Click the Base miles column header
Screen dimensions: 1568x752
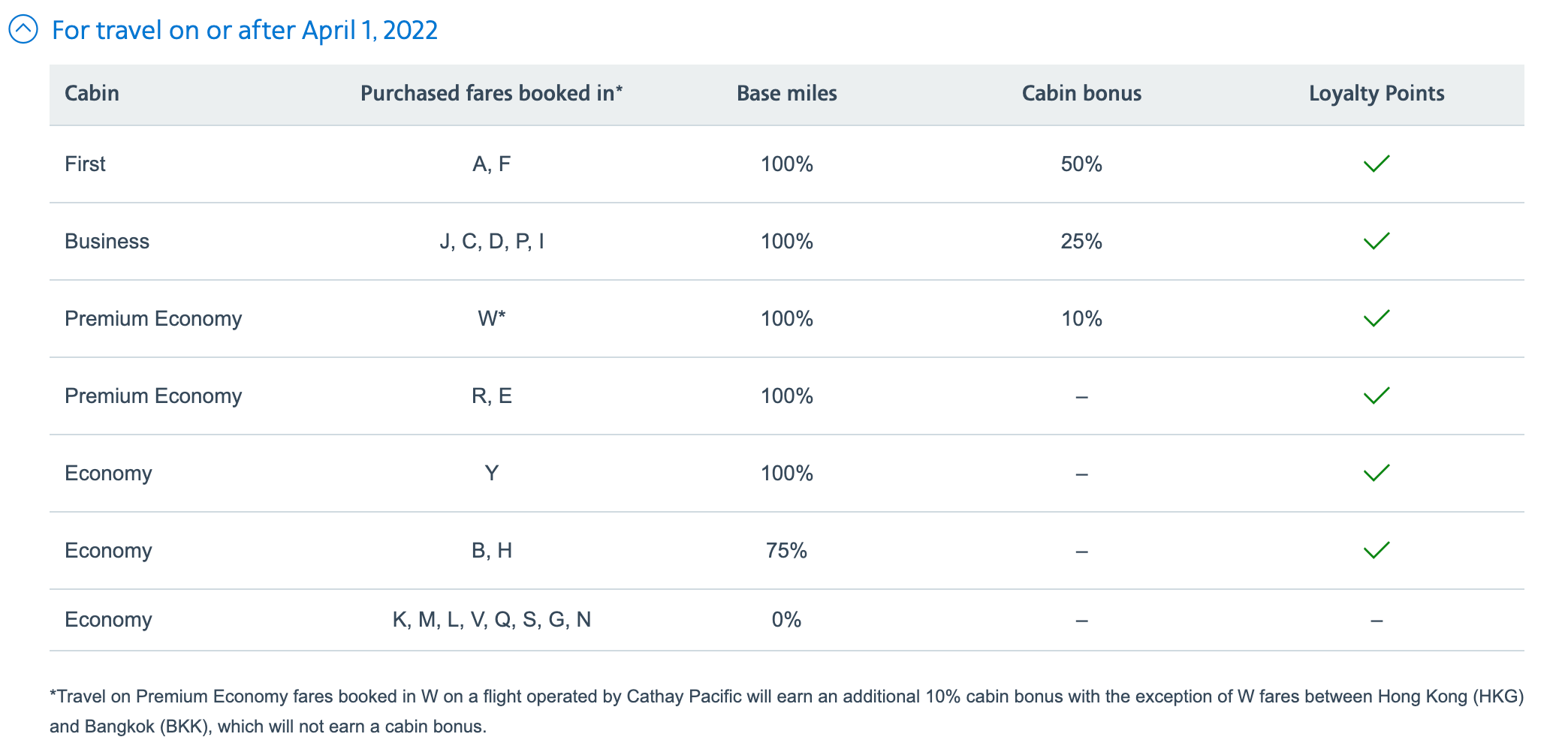point(786,93)
